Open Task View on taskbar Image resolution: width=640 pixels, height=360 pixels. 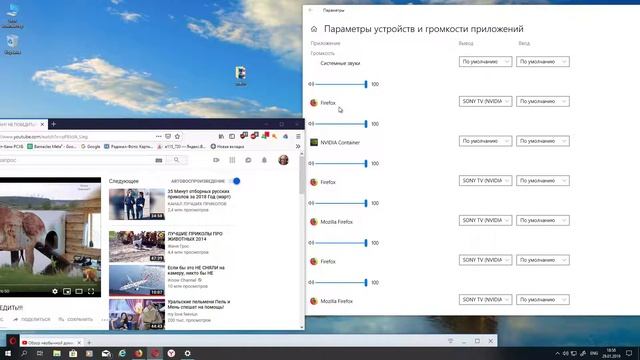(40, 353)
